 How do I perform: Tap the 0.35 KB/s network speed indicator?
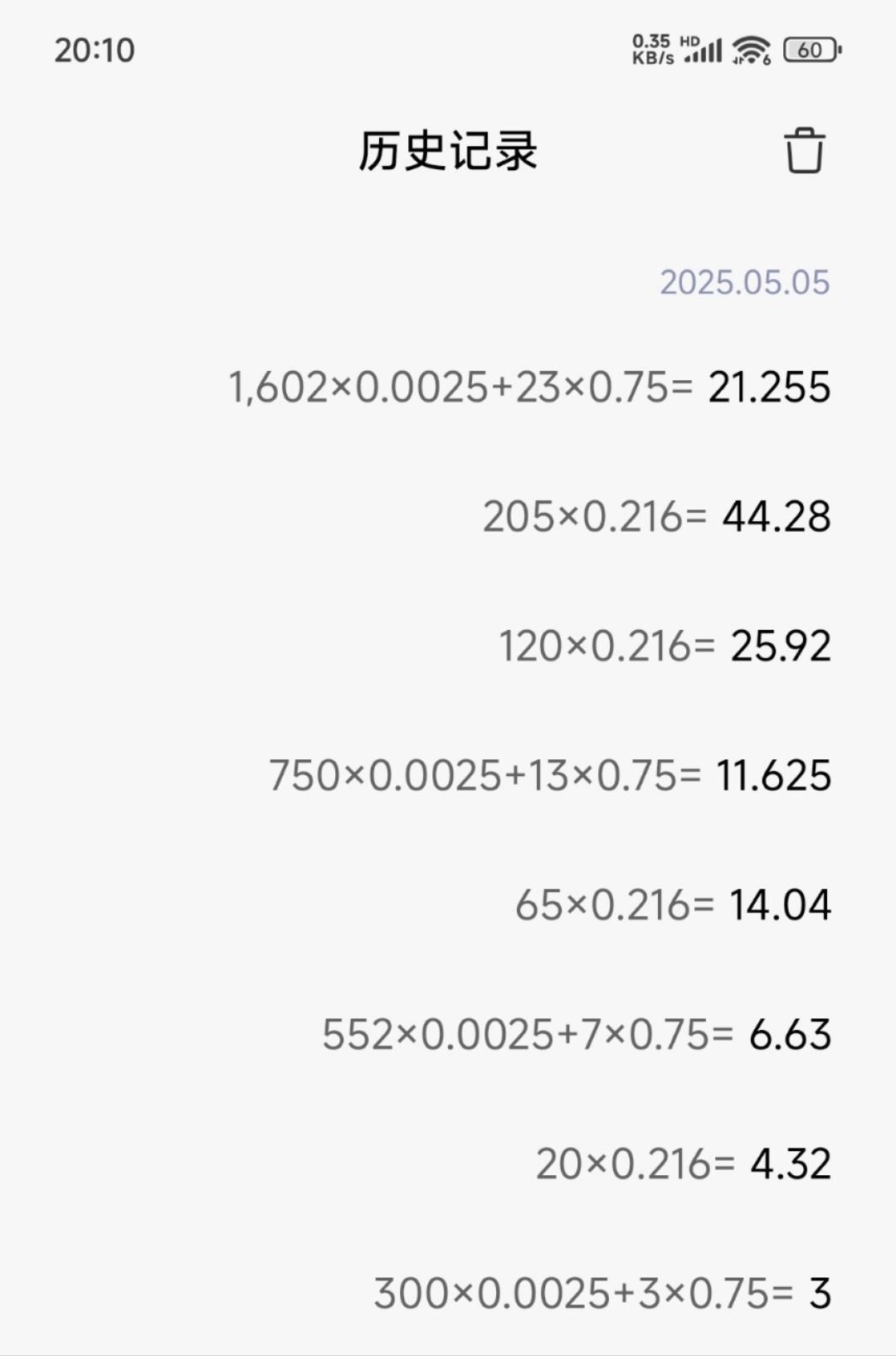(653, 50)
